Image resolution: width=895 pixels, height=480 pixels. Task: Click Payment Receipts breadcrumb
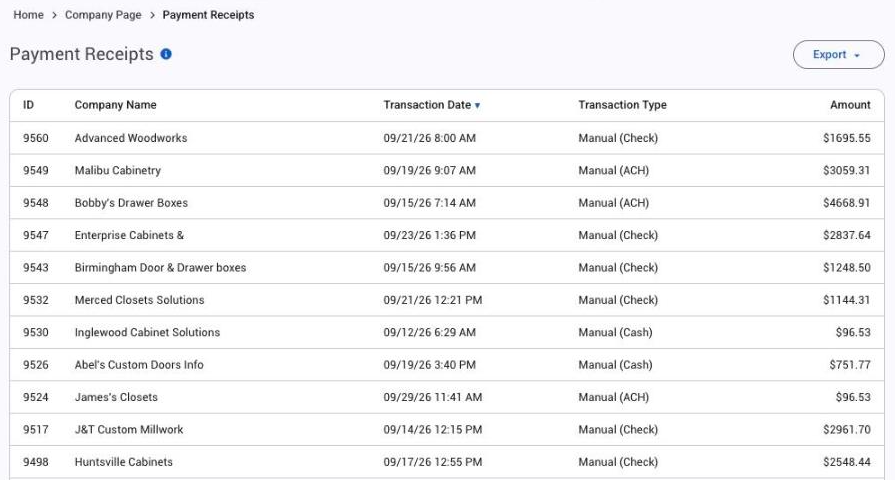[208, 15]
